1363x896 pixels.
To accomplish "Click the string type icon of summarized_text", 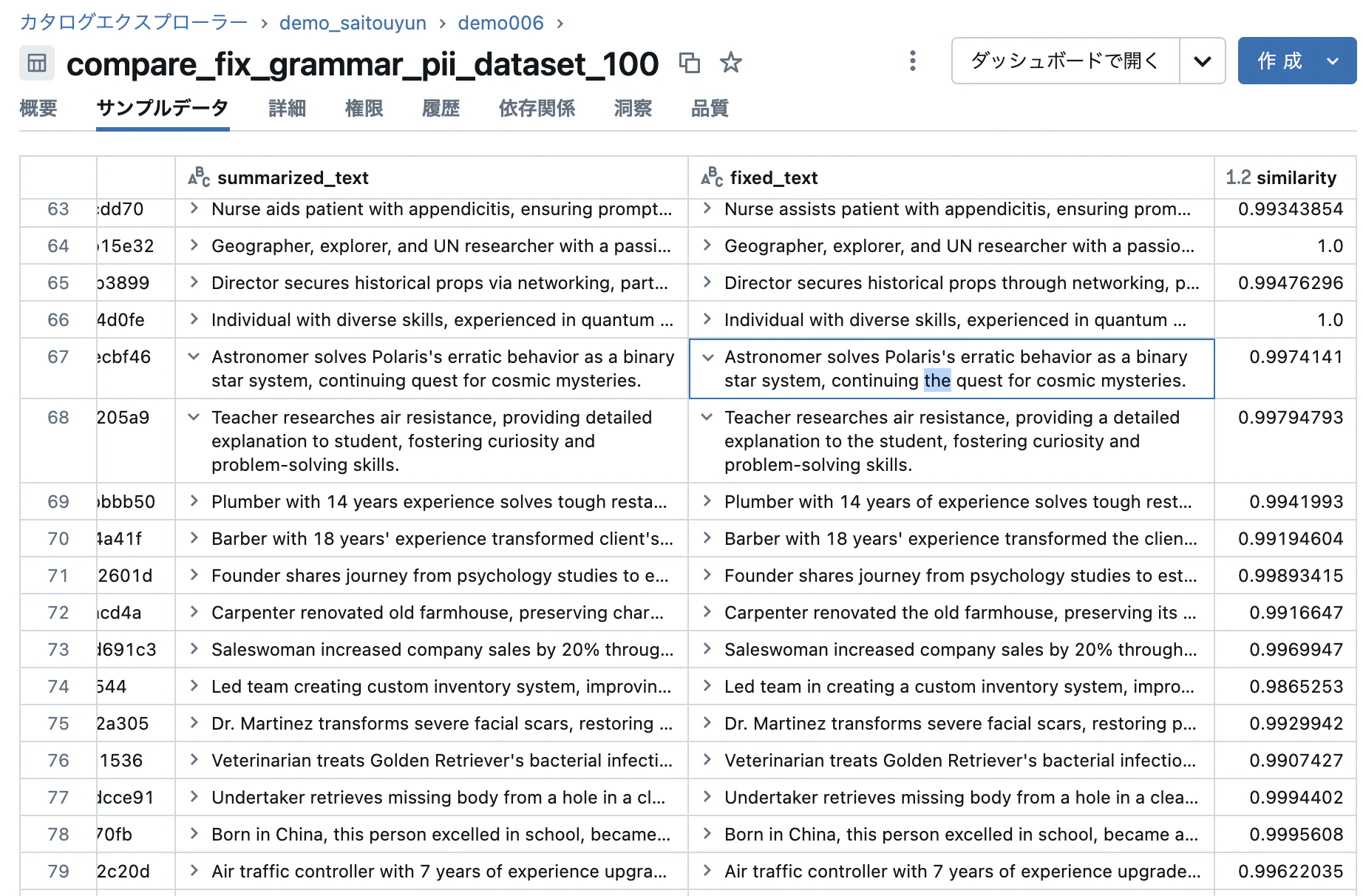I will click(x=199, y=177).
